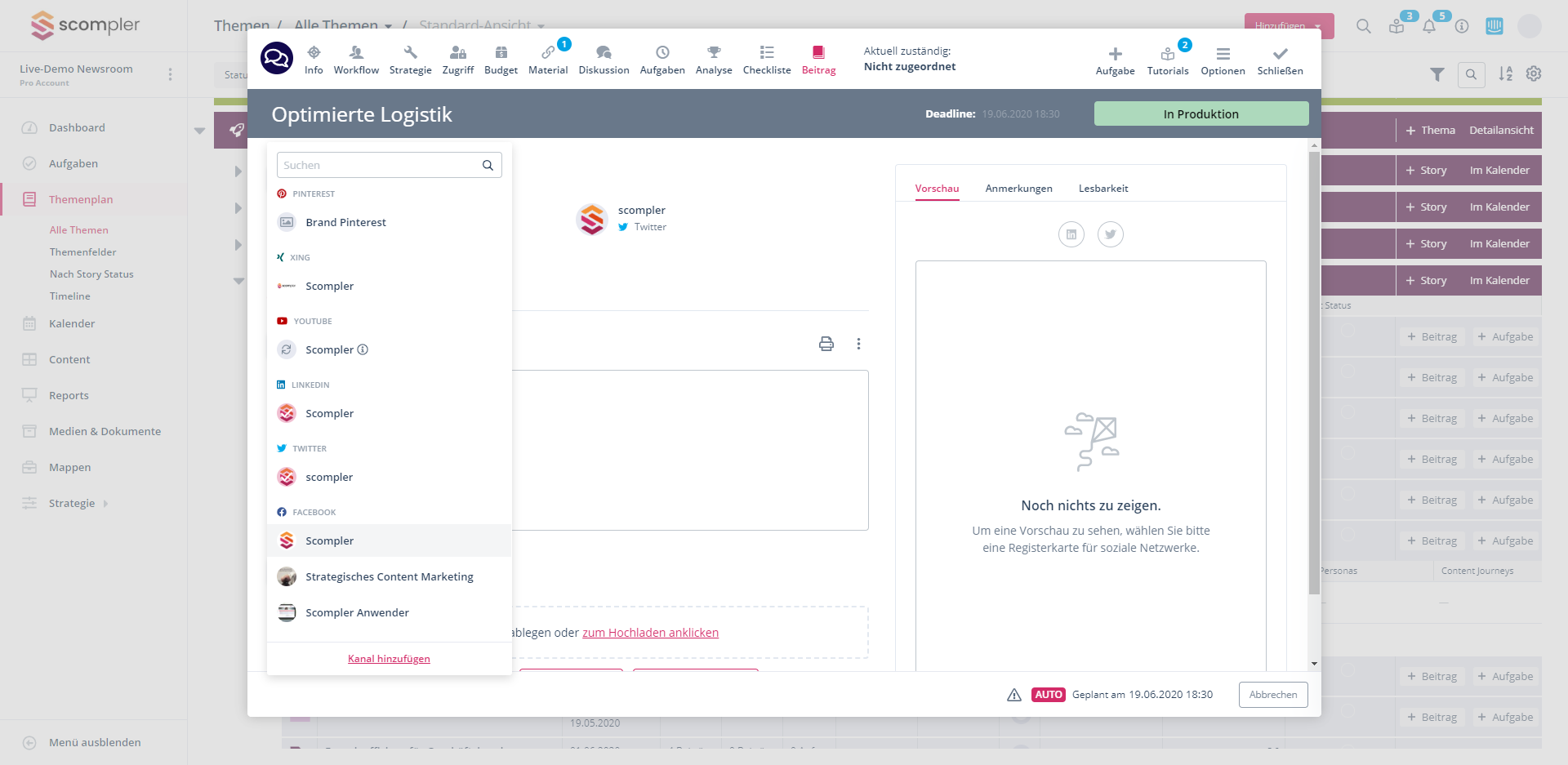The height and width of the screenshot is (765, 1568).
Task: Open the Diskussion chat icon
Action: (x=604, y=53)
